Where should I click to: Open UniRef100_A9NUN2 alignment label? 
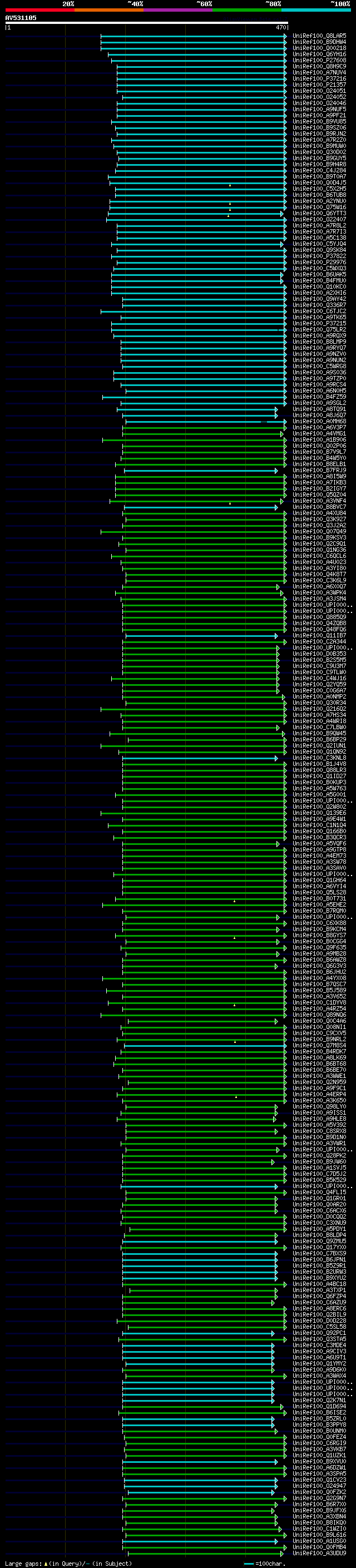click(x=319, y=360)
